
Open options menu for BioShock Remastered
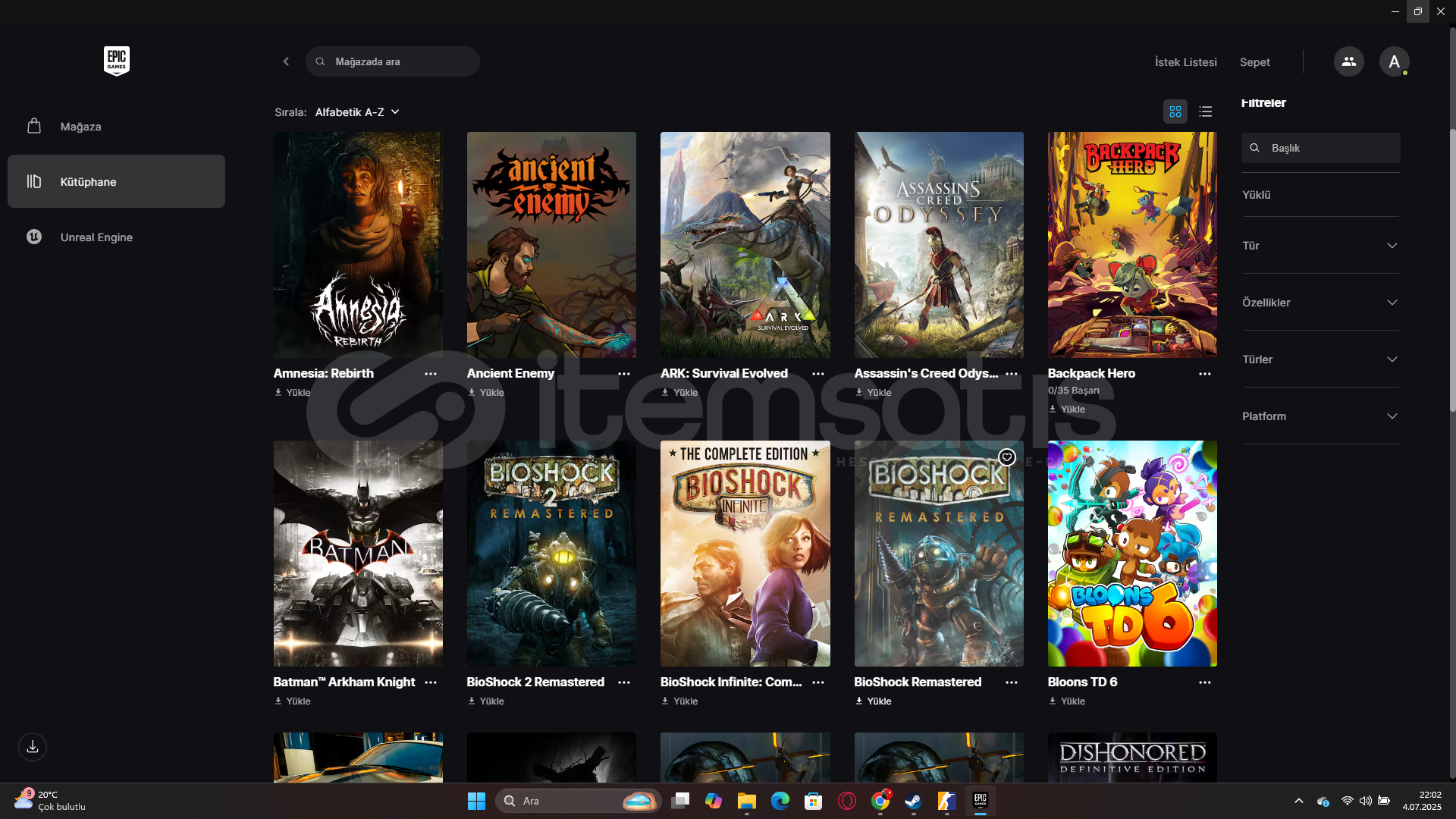click(1012, 682)
